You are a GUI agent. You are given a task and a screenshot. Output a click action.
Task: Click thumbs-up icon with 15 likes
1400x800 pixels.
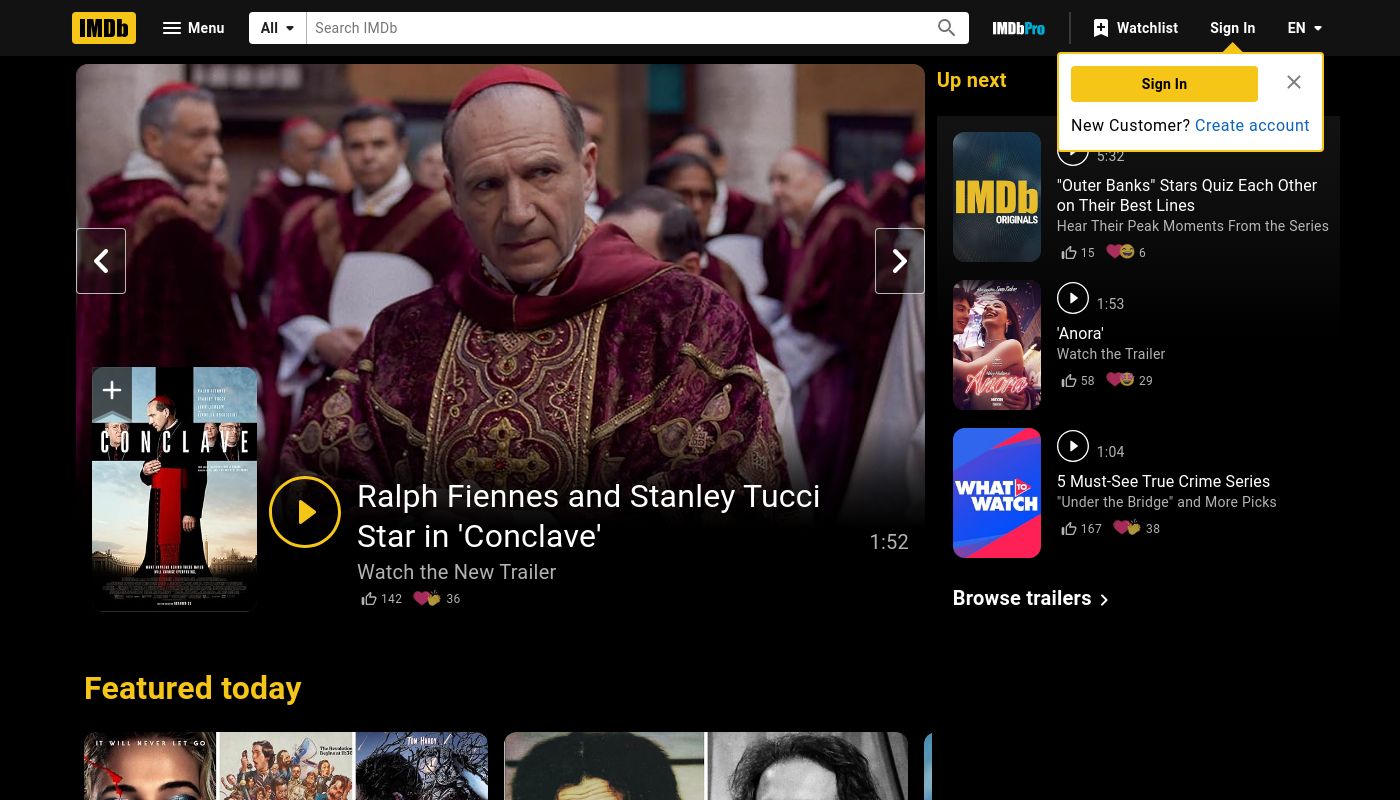(1069, 253)
